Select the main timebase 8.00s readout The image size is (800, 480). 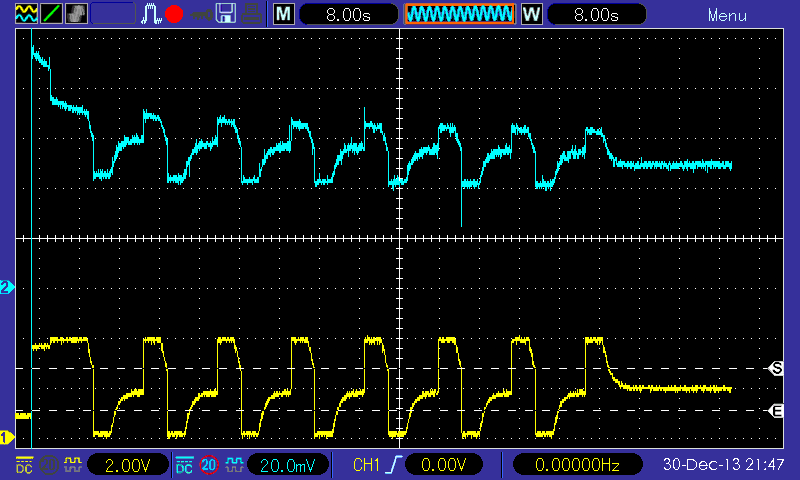pyautogui.click(x=348, y=14)
